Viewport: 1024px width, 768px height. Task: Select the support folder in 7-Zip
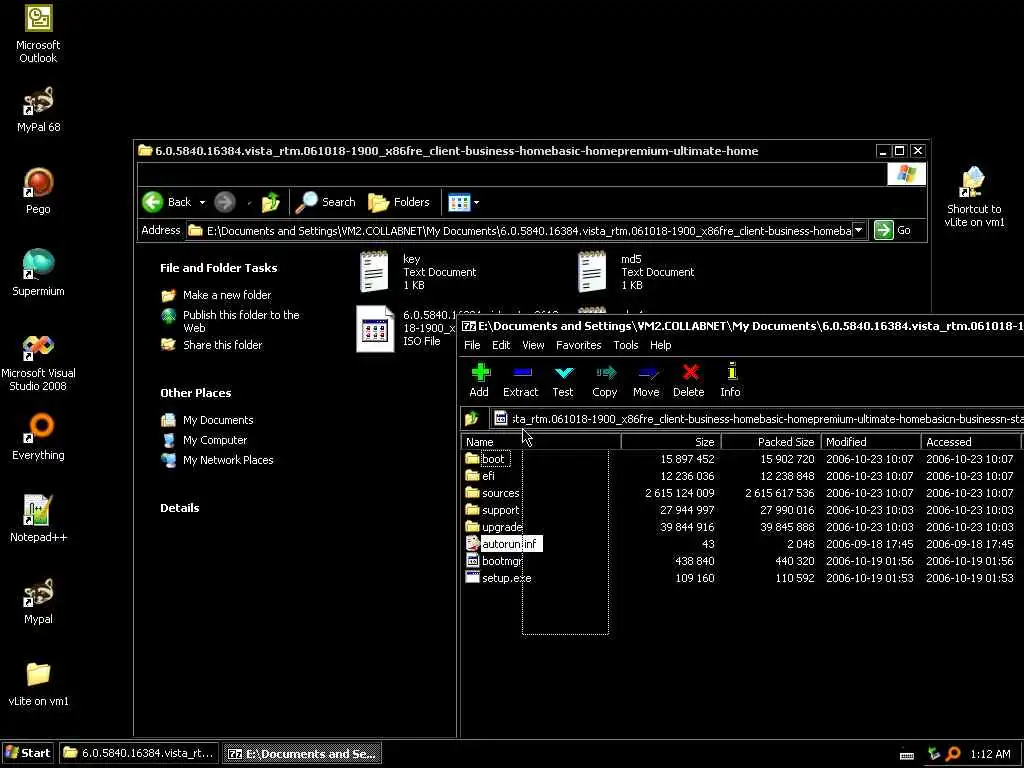click(493, 510)
